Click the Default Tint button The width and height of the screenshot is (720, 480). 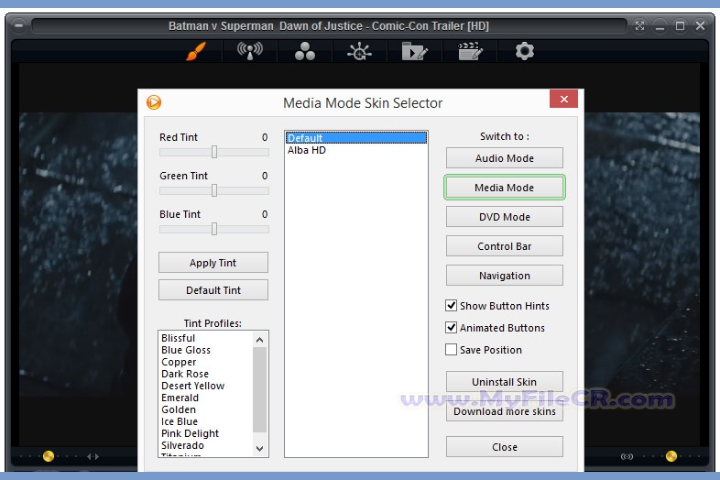tap(213, 290)
